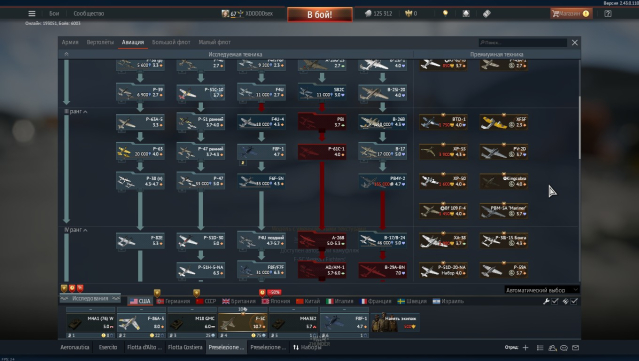Click the research tree vertical scrollbar
This screenshot has width=639, height=361.
(580, 127)
